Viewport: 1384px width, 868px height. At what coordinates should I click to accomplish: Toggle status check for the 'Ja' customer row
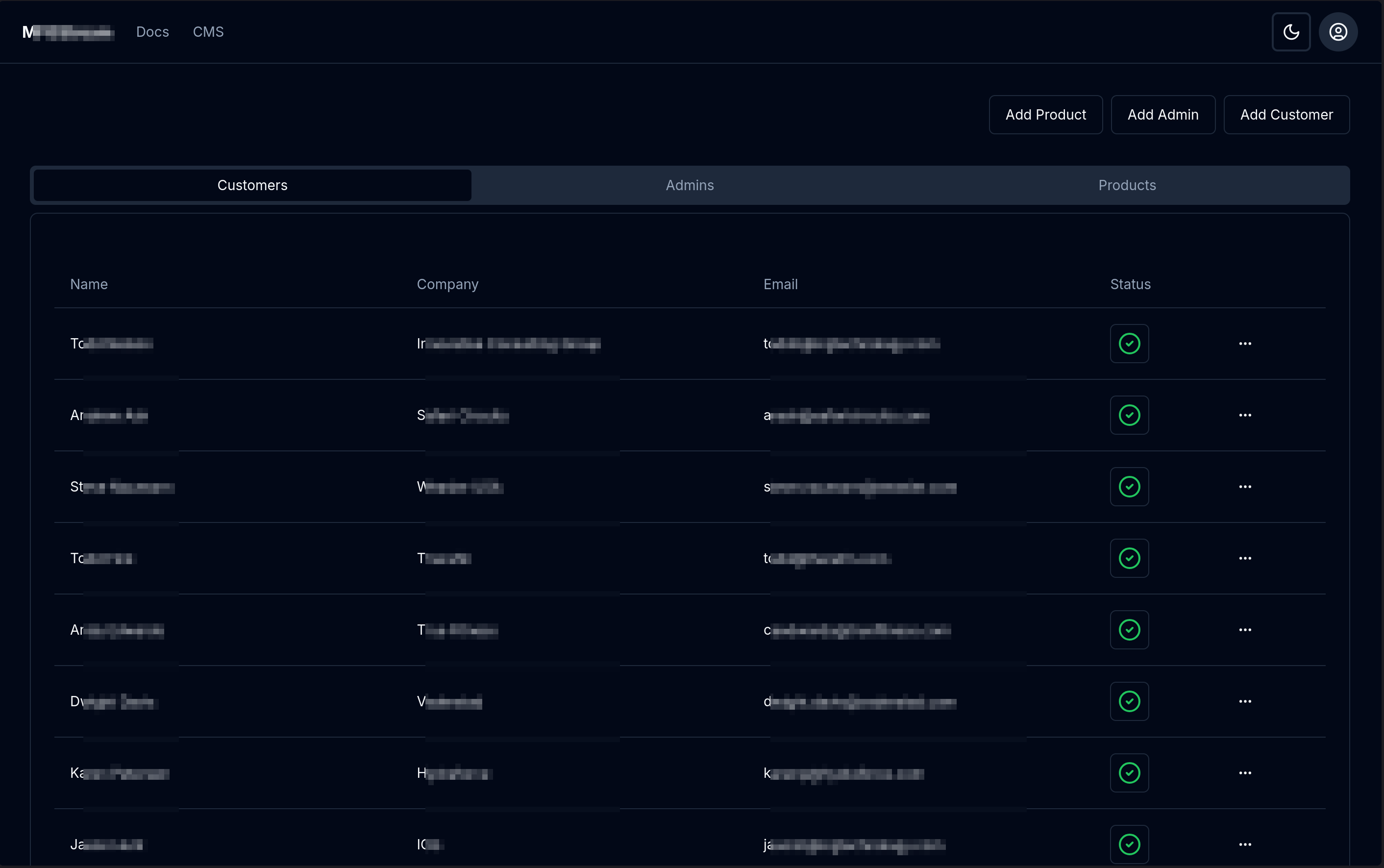click(x=1129, y=844)
